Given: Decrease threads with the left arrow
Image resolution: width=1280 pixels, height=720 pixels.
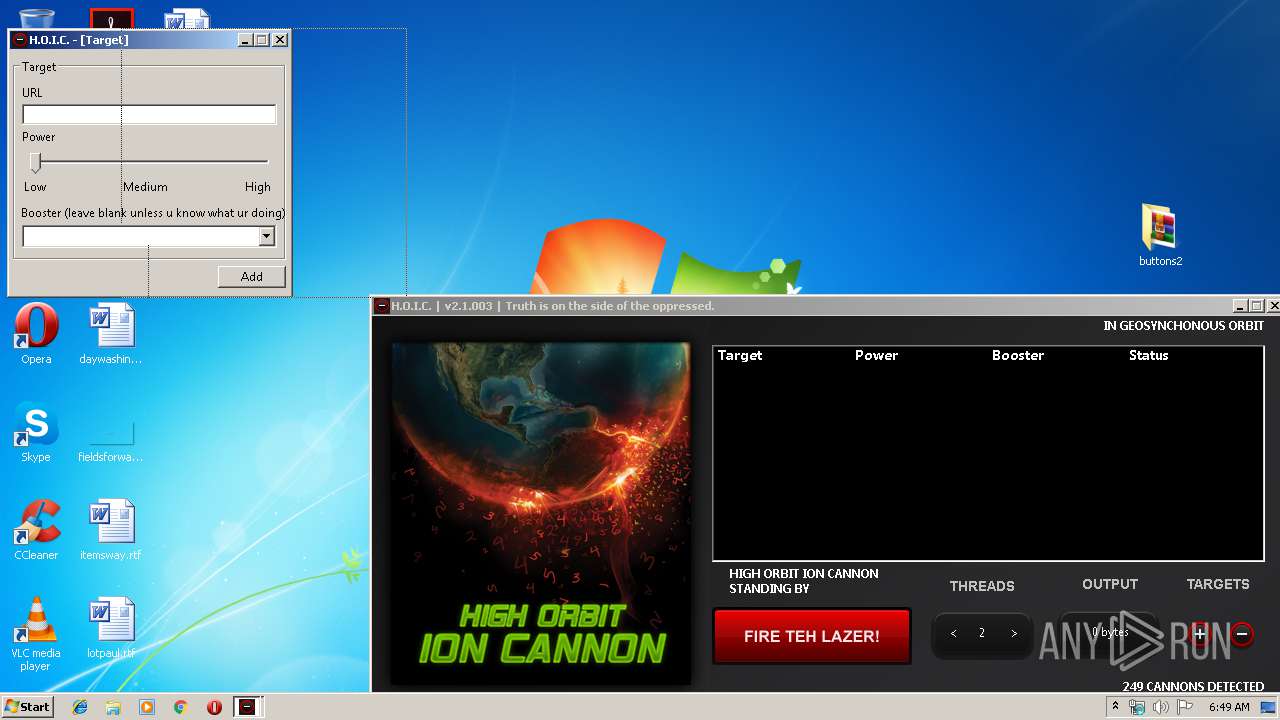Looking at the screenshot, I should (953, 633).
